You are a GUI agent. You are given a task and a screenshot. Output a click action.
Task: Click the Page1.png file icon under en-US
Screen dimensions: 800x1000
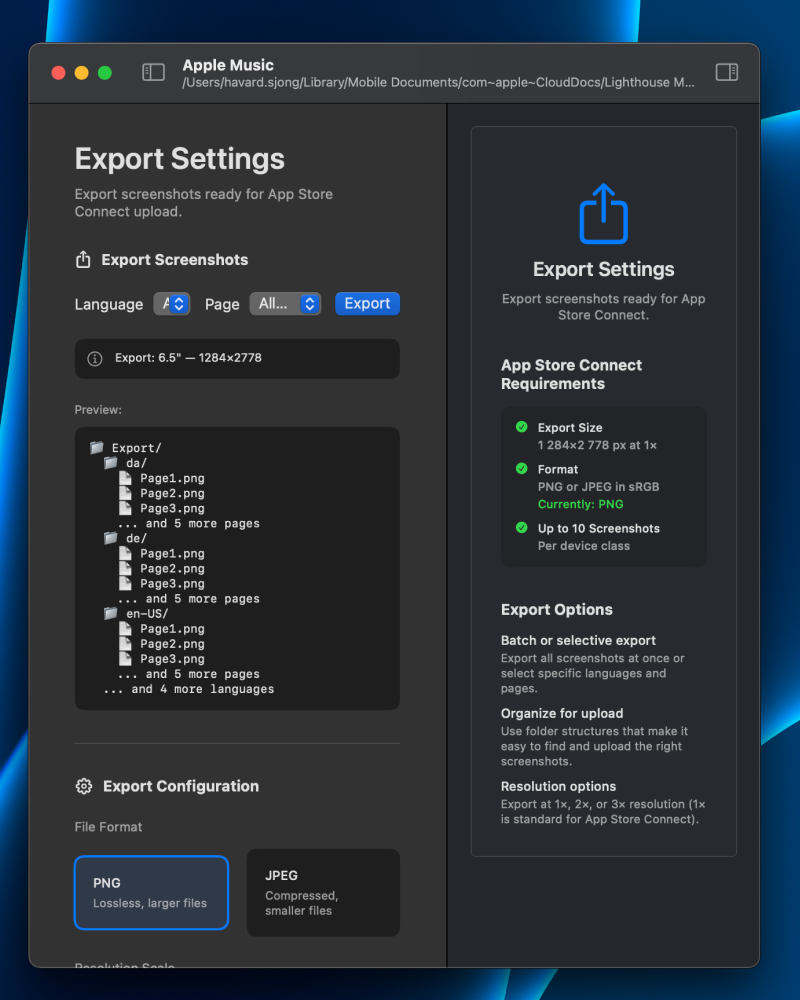(x=124, y=628)
